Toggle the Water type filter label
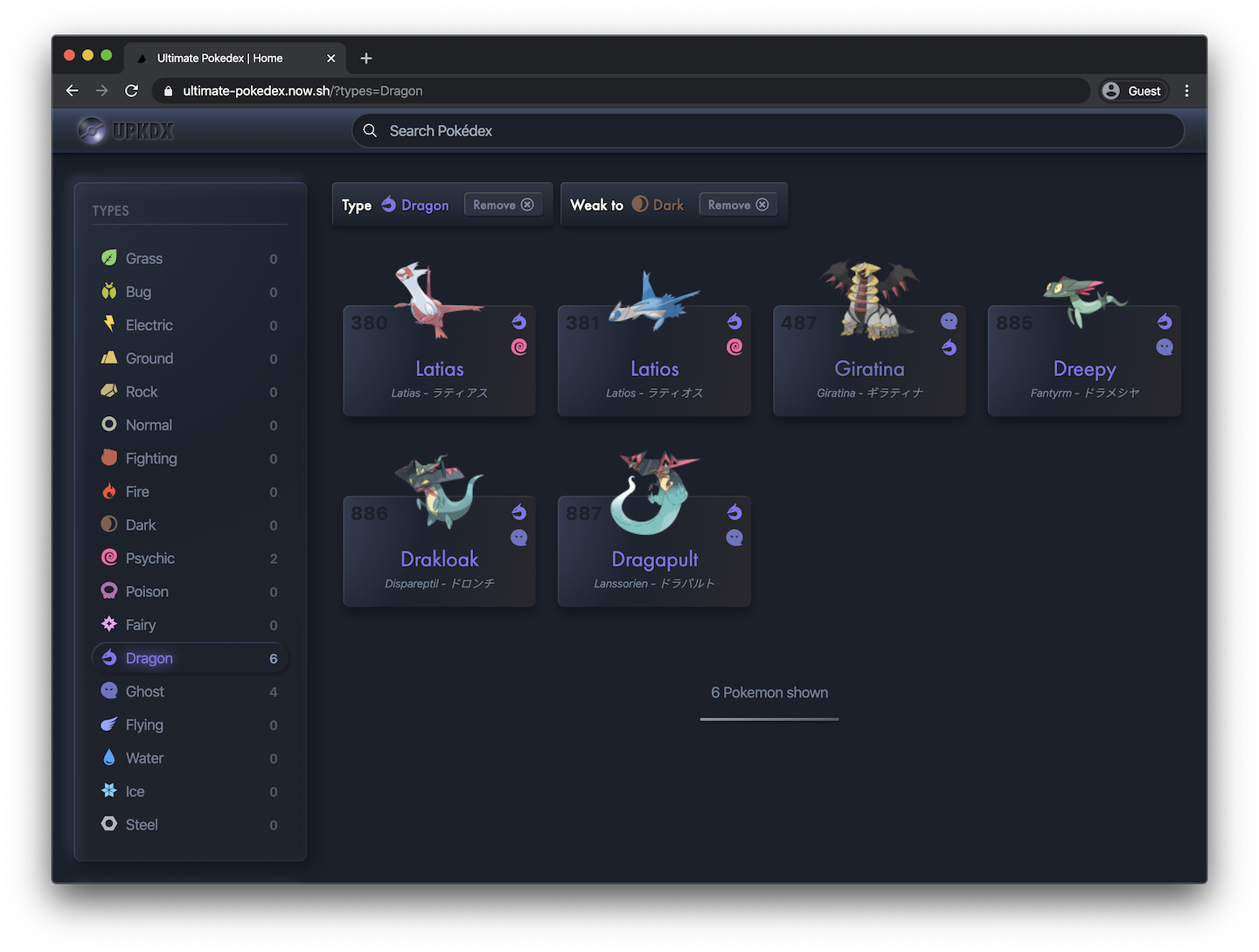Viewport: 1259px width, 952px height. [x=145, y=758]
